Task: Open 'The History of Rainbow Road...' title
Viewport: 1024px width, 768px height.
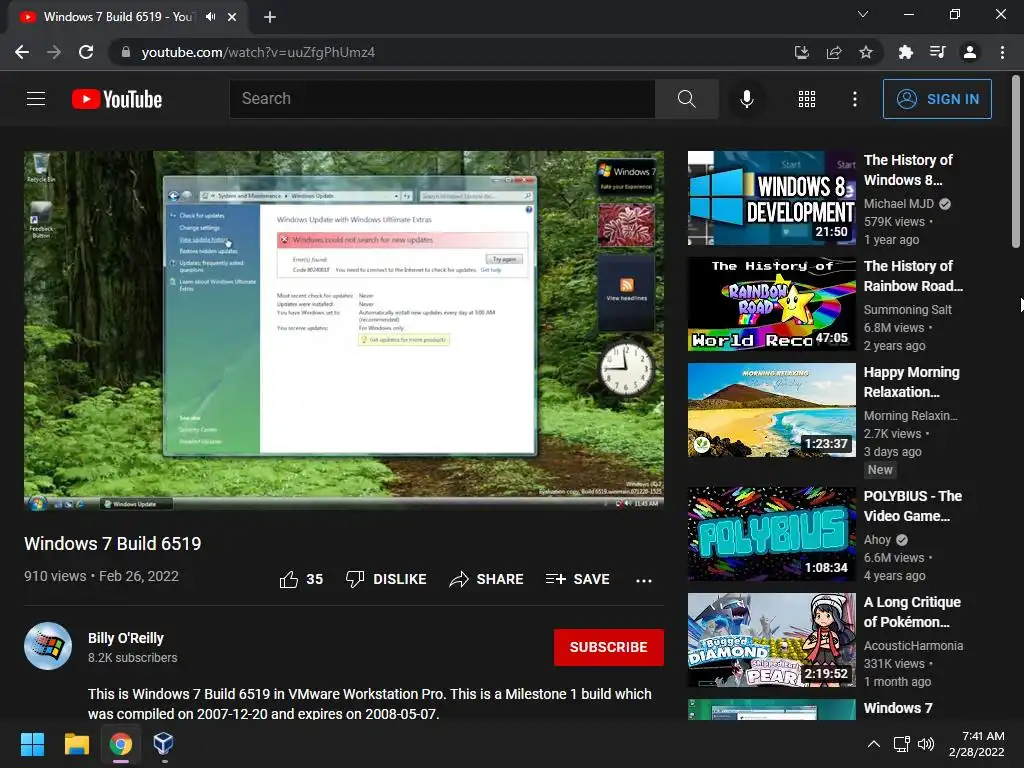Action: 913,276
